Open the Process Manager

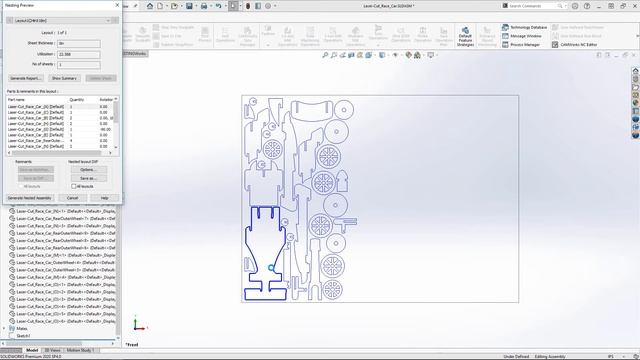[521, 44]
